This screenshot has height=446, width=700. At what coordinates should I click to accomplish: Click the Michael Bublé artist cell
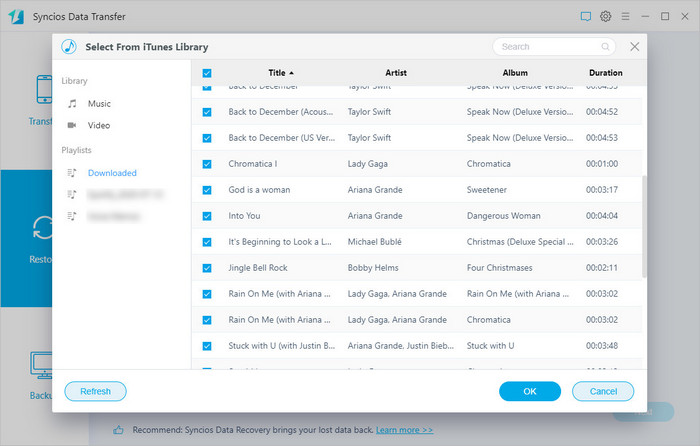coord(375,242)
